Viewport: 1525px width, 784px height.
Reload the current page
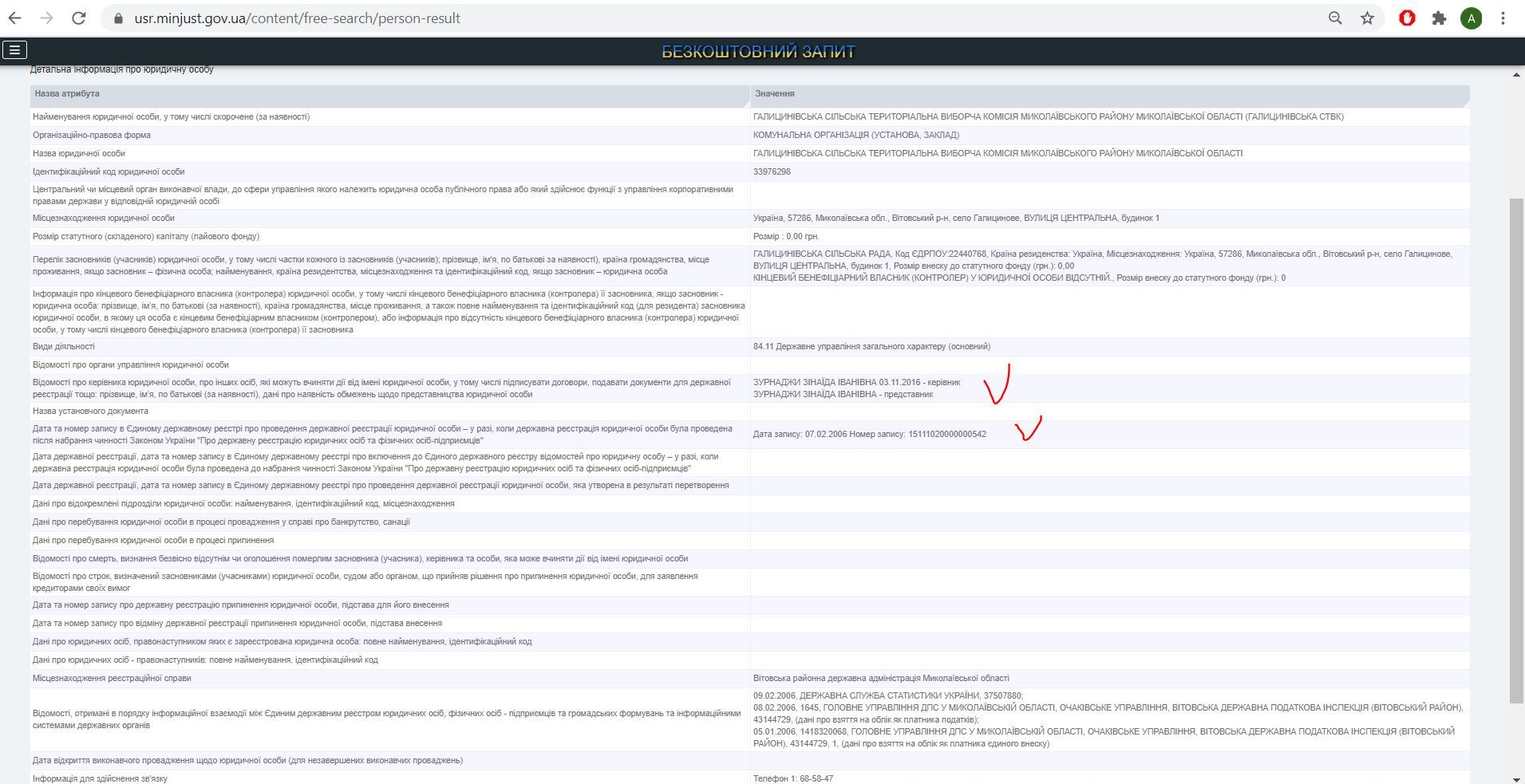point(78,18)
